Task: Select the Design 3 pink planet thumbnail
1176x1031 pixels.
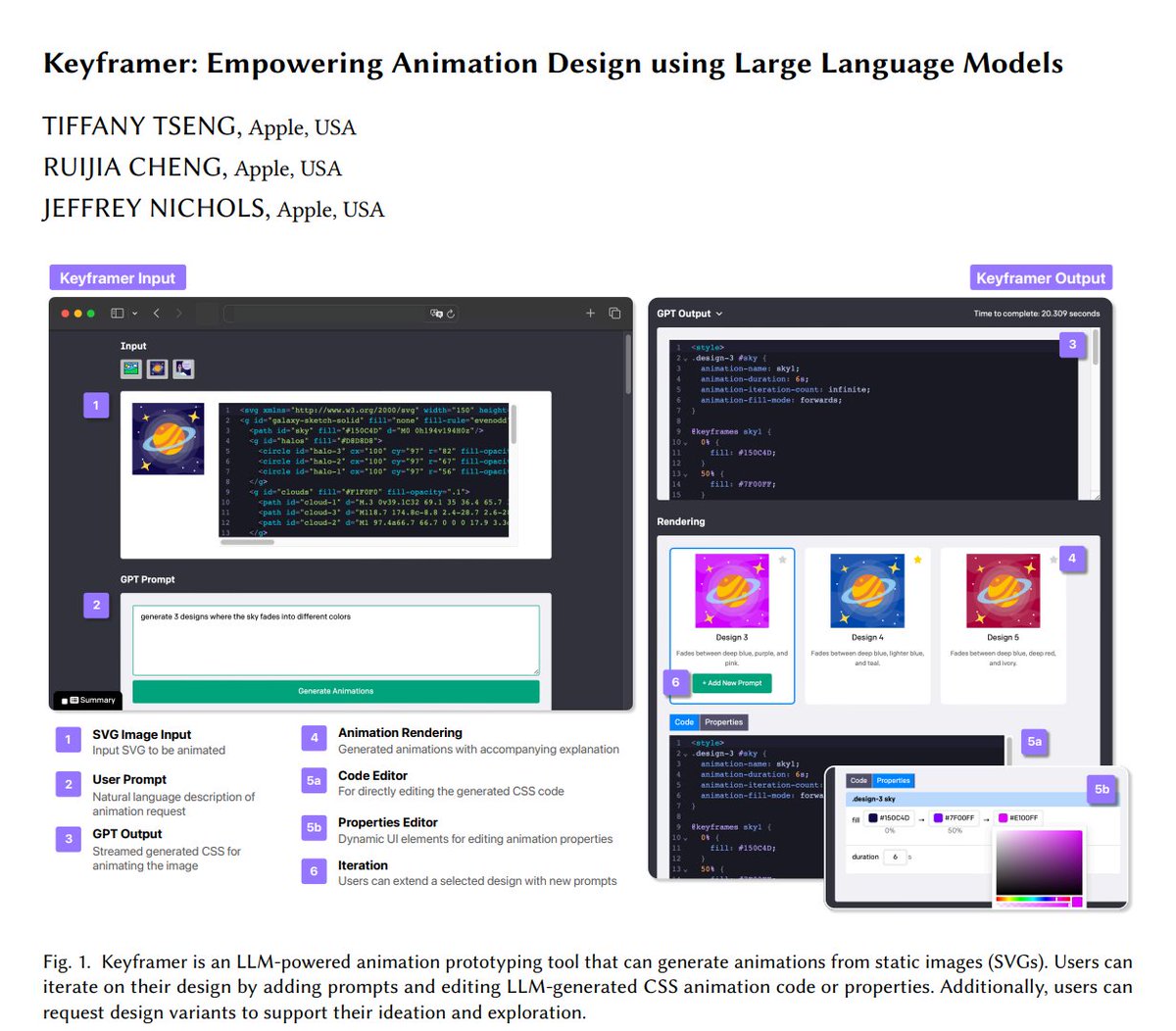Action: click(x=732, y=591)
